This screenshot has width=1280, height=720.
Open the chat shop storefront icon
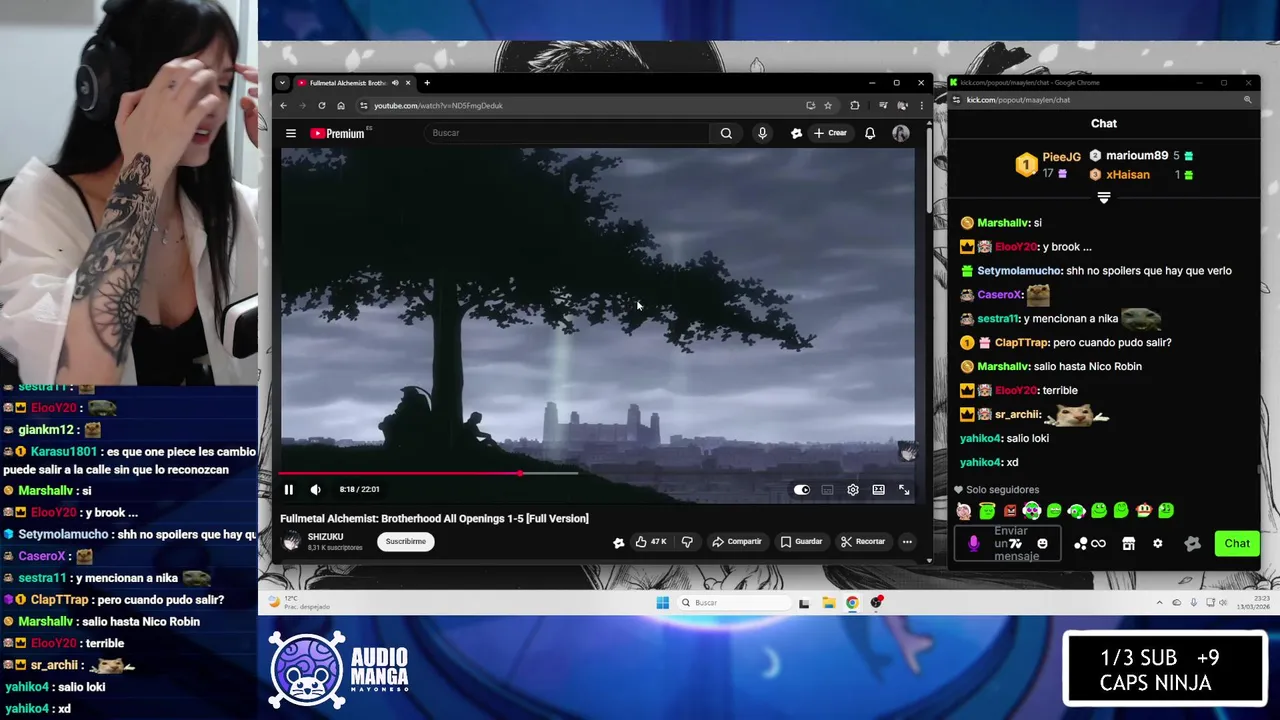[x=1129, y=544]
